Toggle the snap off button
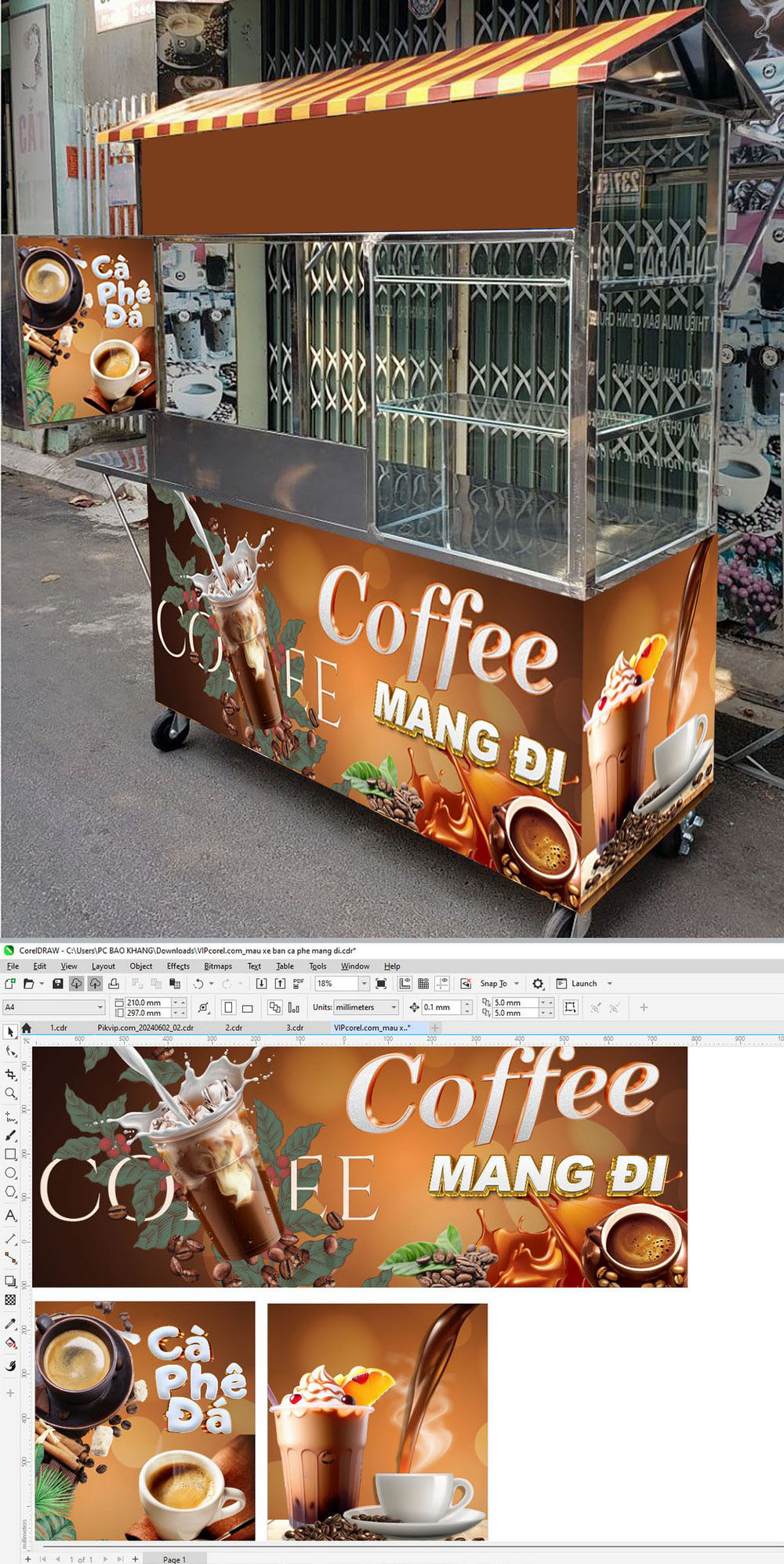 466,983
